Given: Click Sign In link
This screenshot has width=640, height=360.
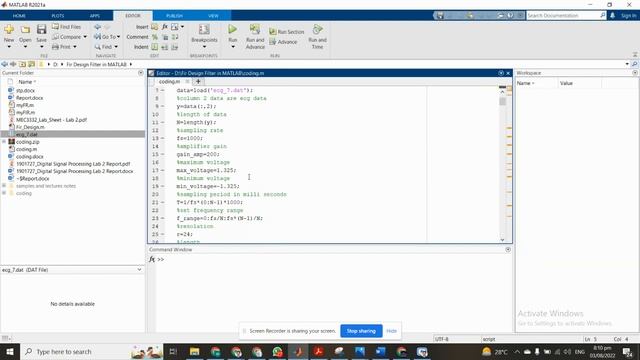Looking at the screenshot, I should (x=629, y=16).
